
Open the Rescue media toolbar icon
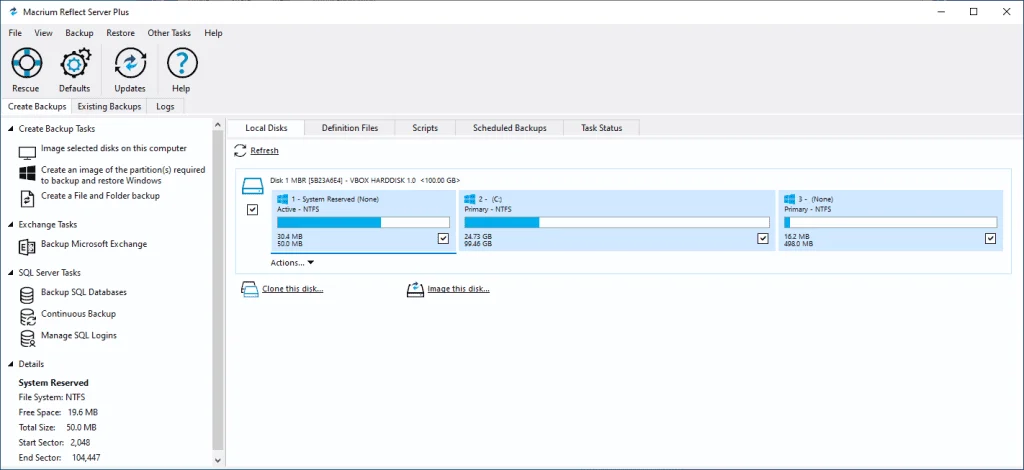click(x=26, y=63)
